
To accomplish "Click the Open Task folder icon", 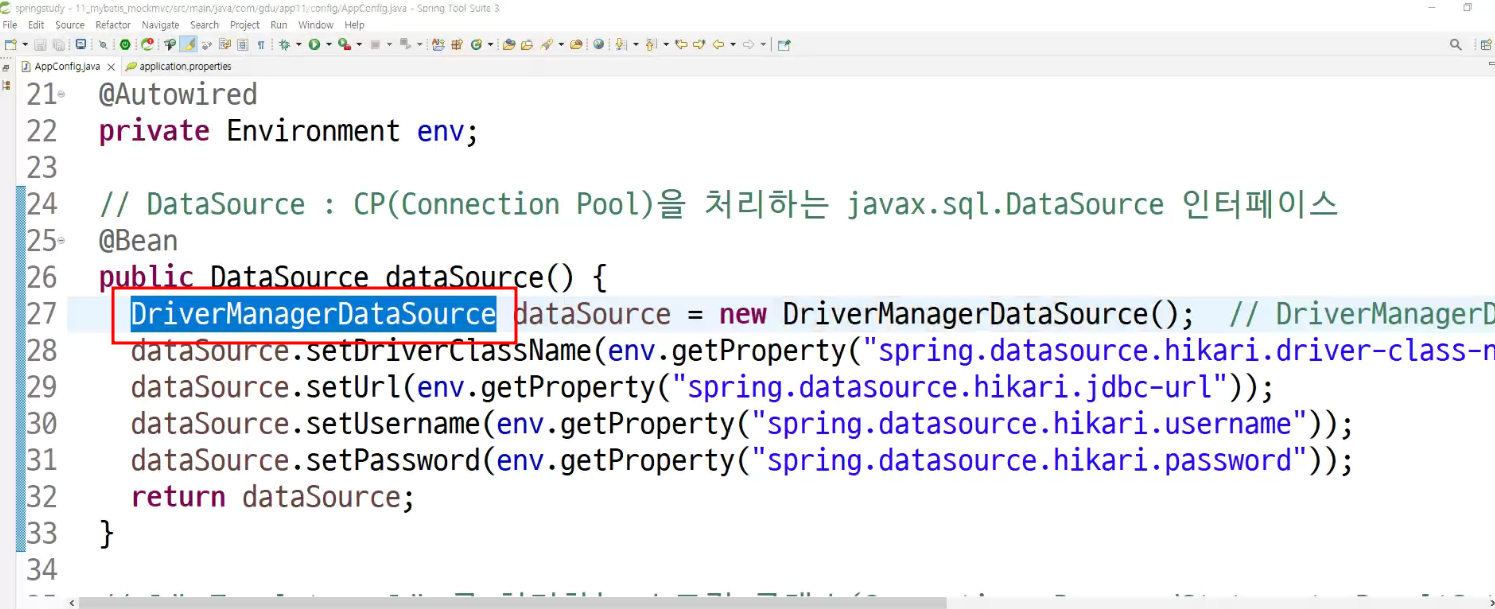I will coord(509,44).
